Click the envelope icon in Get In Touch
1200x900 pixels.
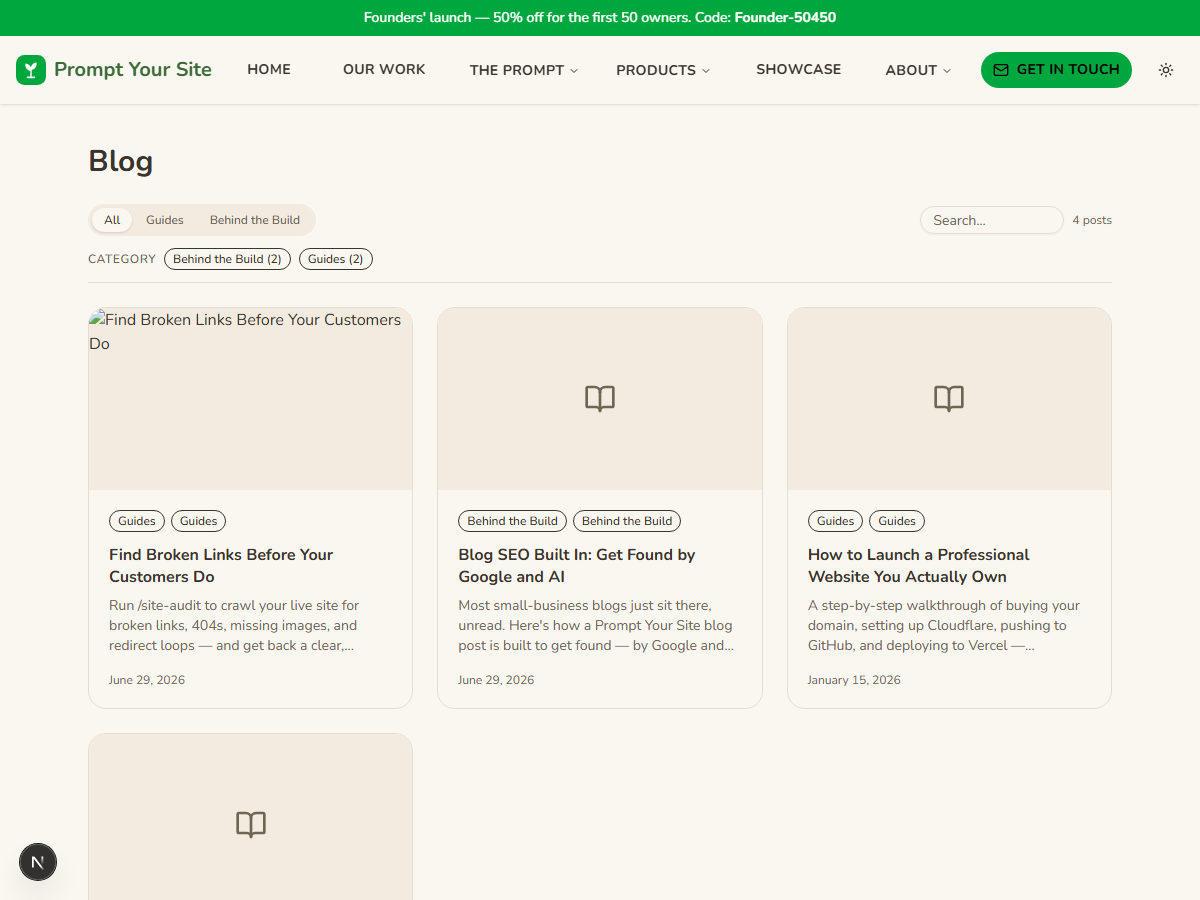coord(1001,70)
